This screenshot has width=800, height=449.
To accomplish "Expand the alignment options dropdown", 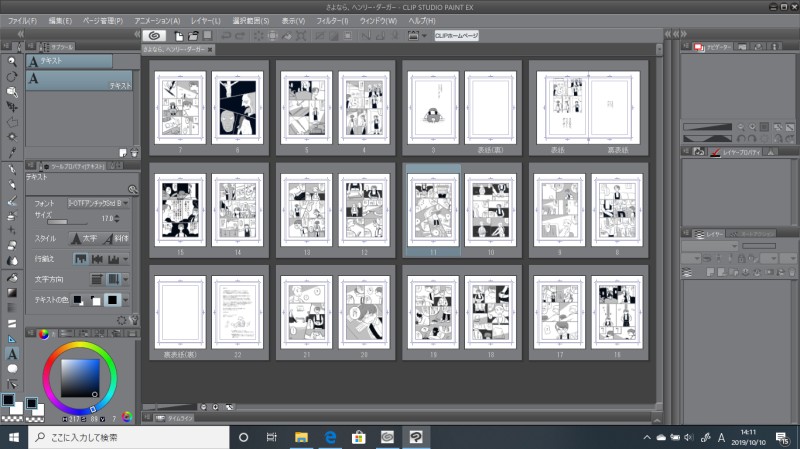I will (126, 259).
